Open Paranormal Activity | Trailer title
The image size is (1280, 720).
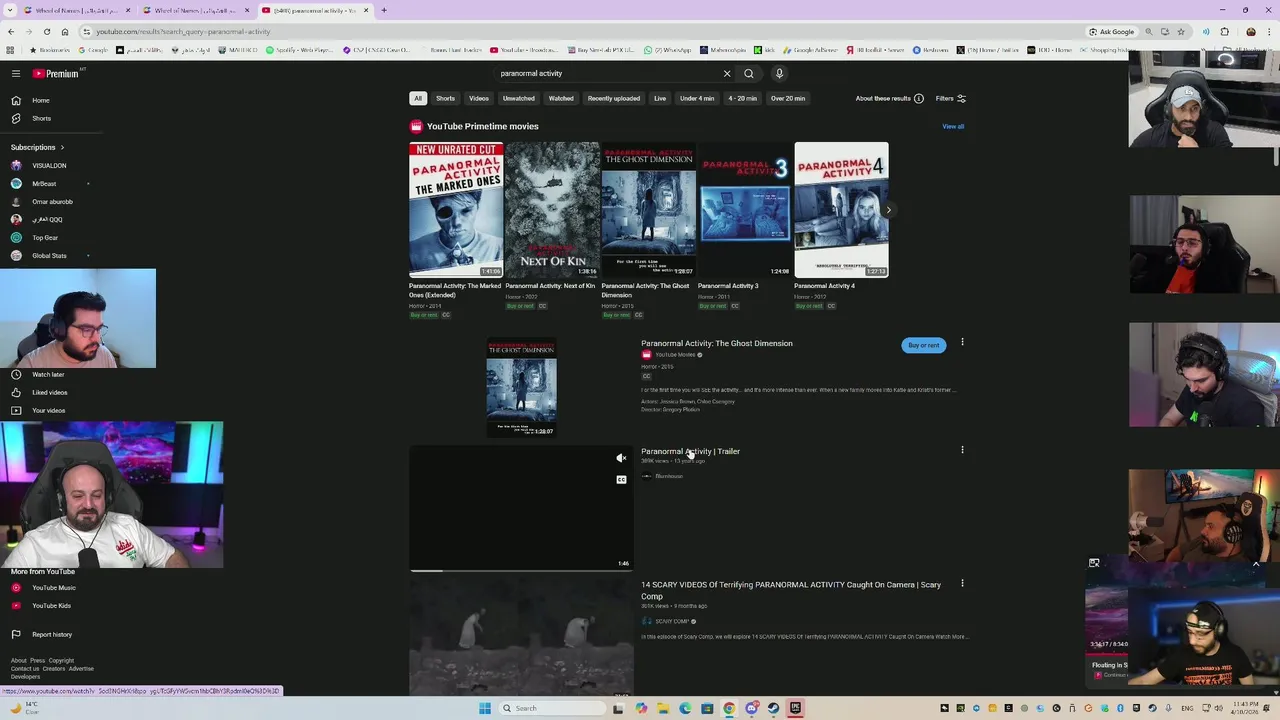(x=690, y=451)
